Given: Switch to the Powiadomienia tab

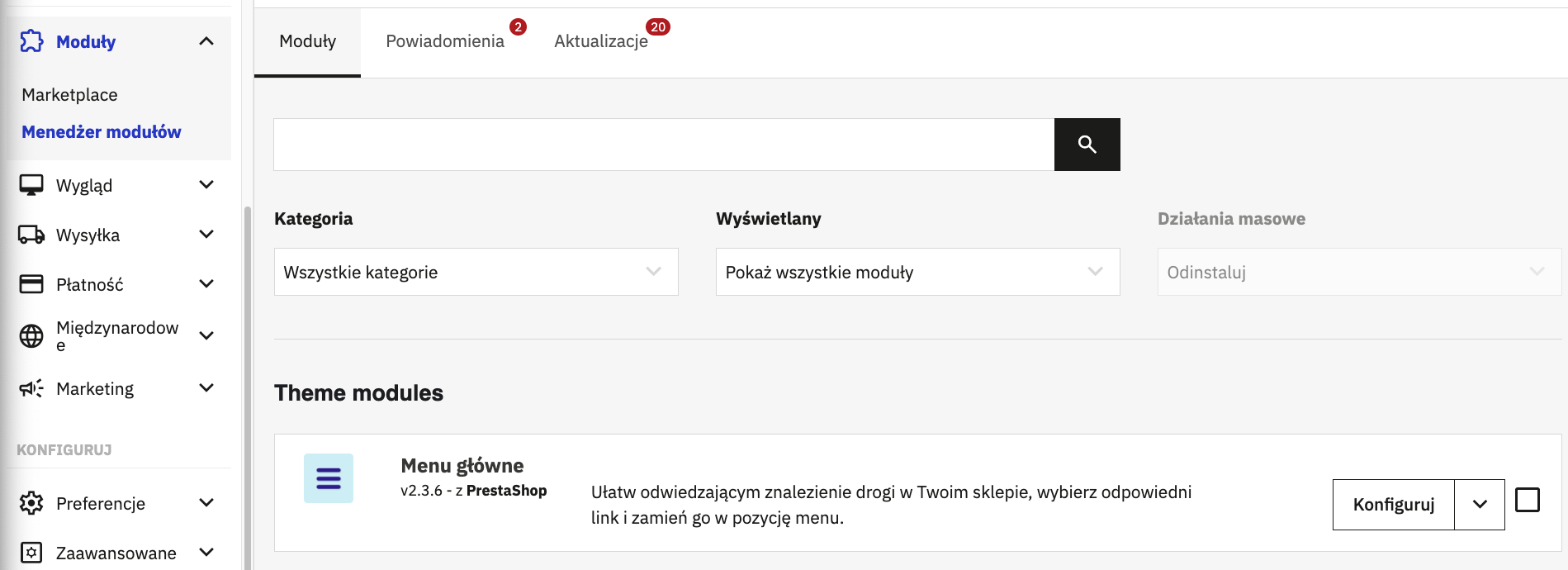Looking at the screenshot, I should (x=445, y=41).
